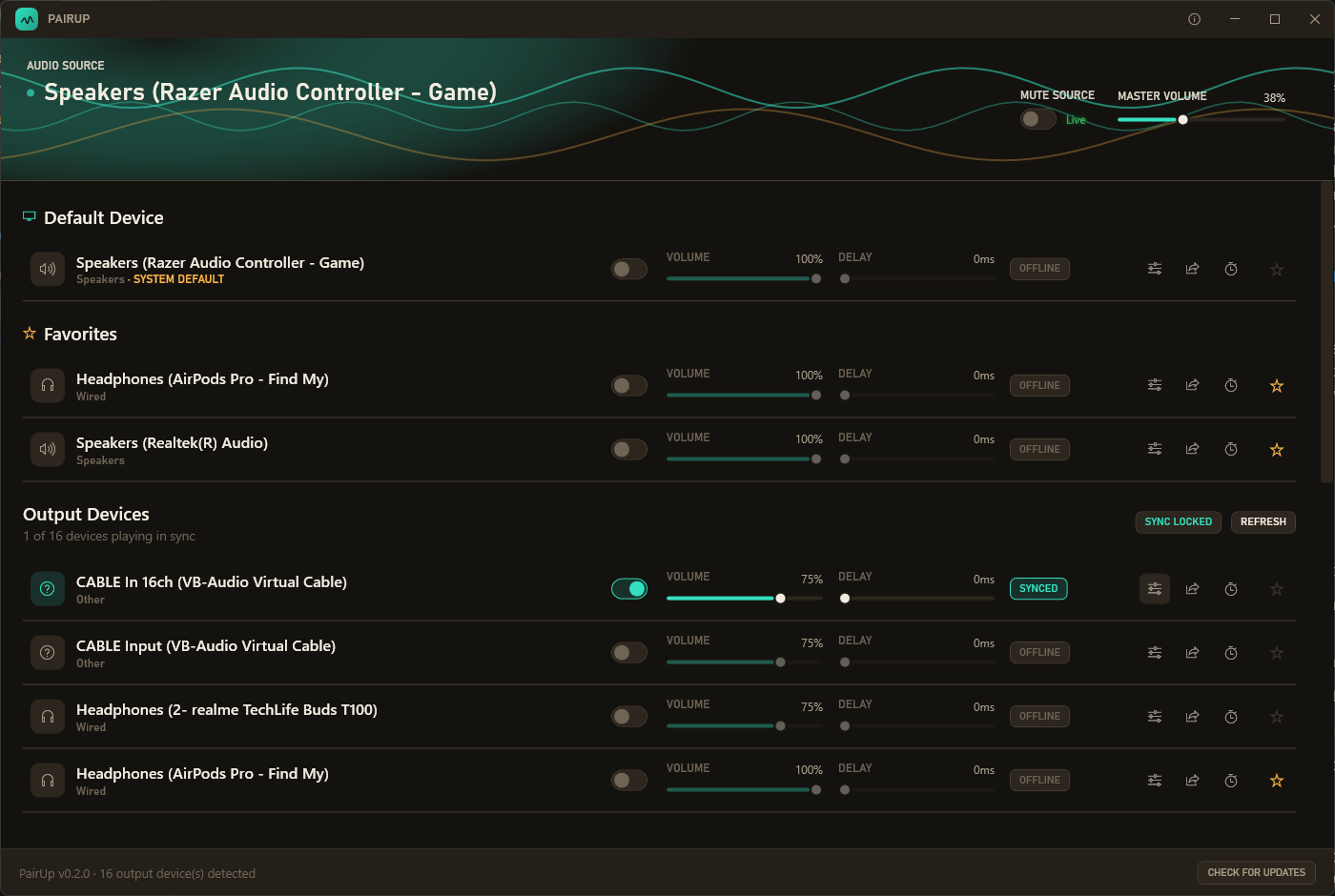This screenshot has height=896, width=1335.
Task: Open sliders settings icon for CABLE Input row
Action: click(1155, 653)
